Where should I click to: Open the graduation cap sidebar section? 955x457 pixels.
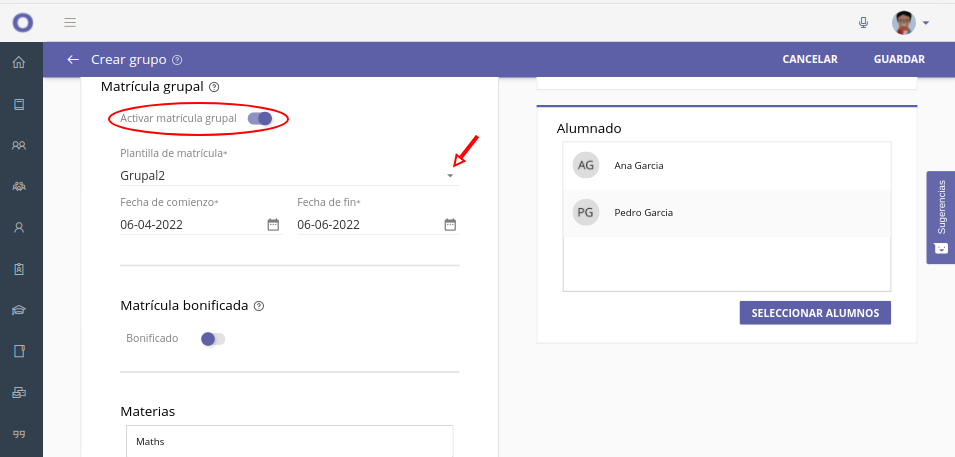pos(18,310)
